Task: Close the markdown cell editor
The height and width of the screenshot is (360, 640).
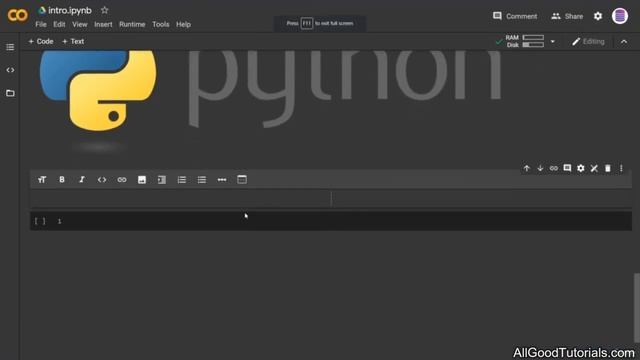Action: [594, 168]
